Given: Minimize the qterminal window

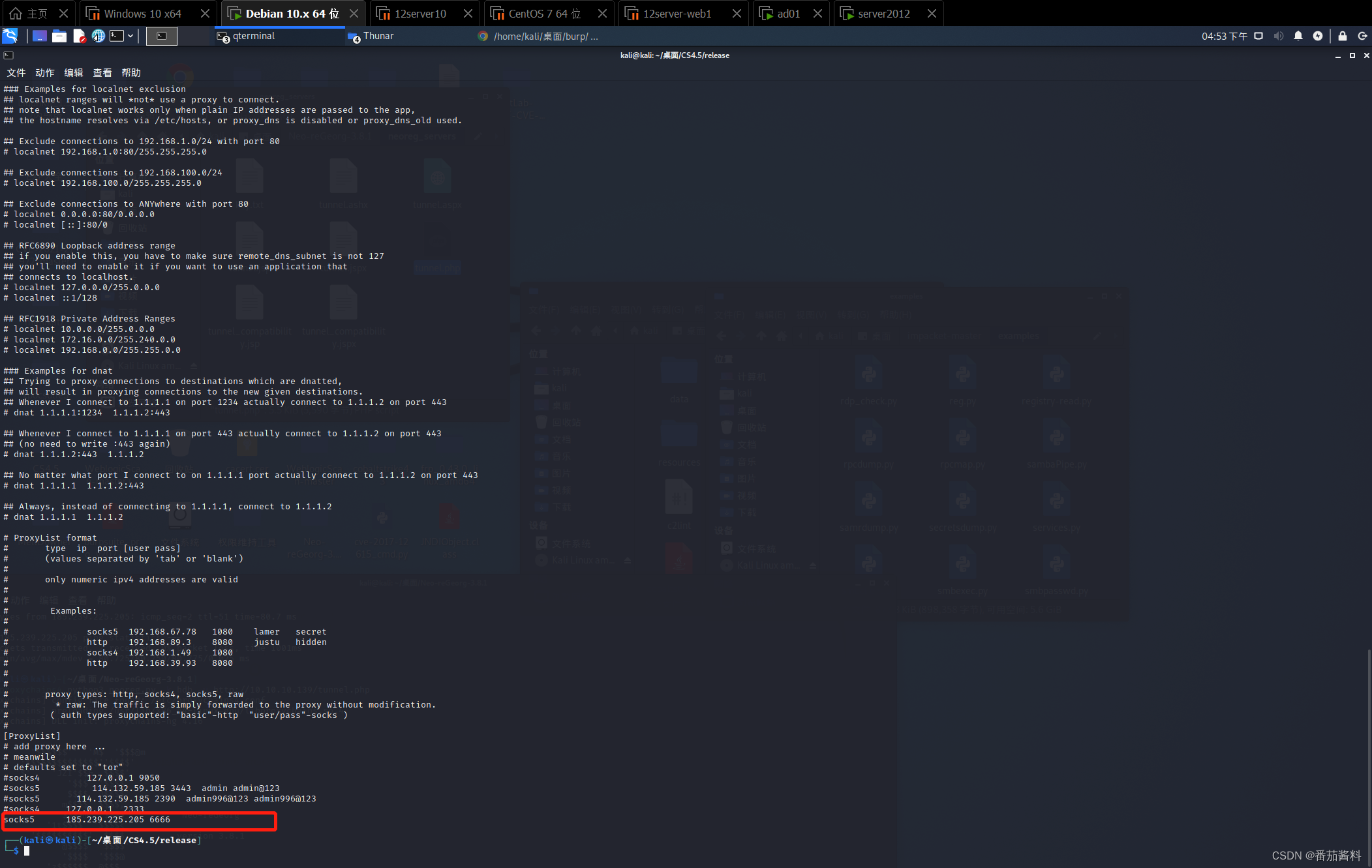Looking at the screenshot, I should 1338,56.
